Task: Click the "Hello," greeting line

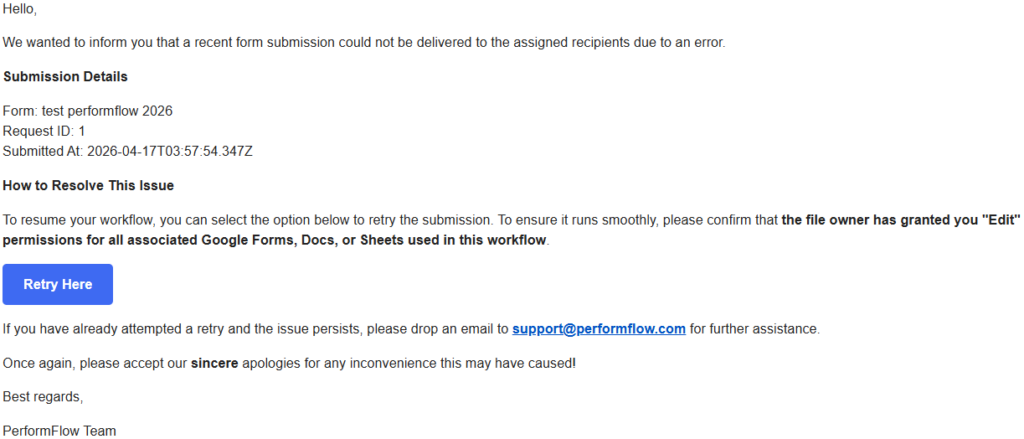Action: (x=21, y=8)
